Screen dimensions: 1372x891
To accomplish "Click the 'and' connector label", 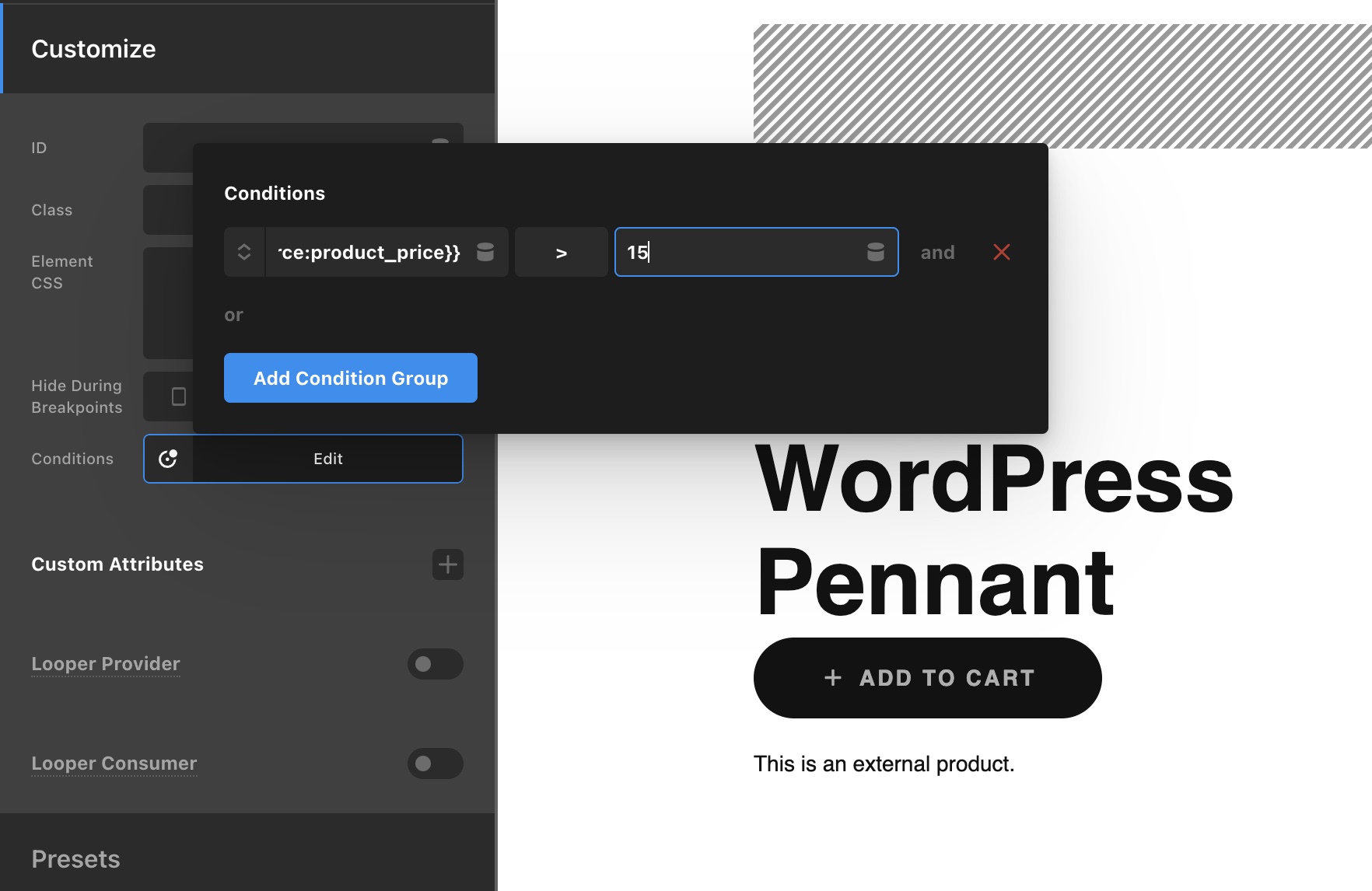I will 937,253.
